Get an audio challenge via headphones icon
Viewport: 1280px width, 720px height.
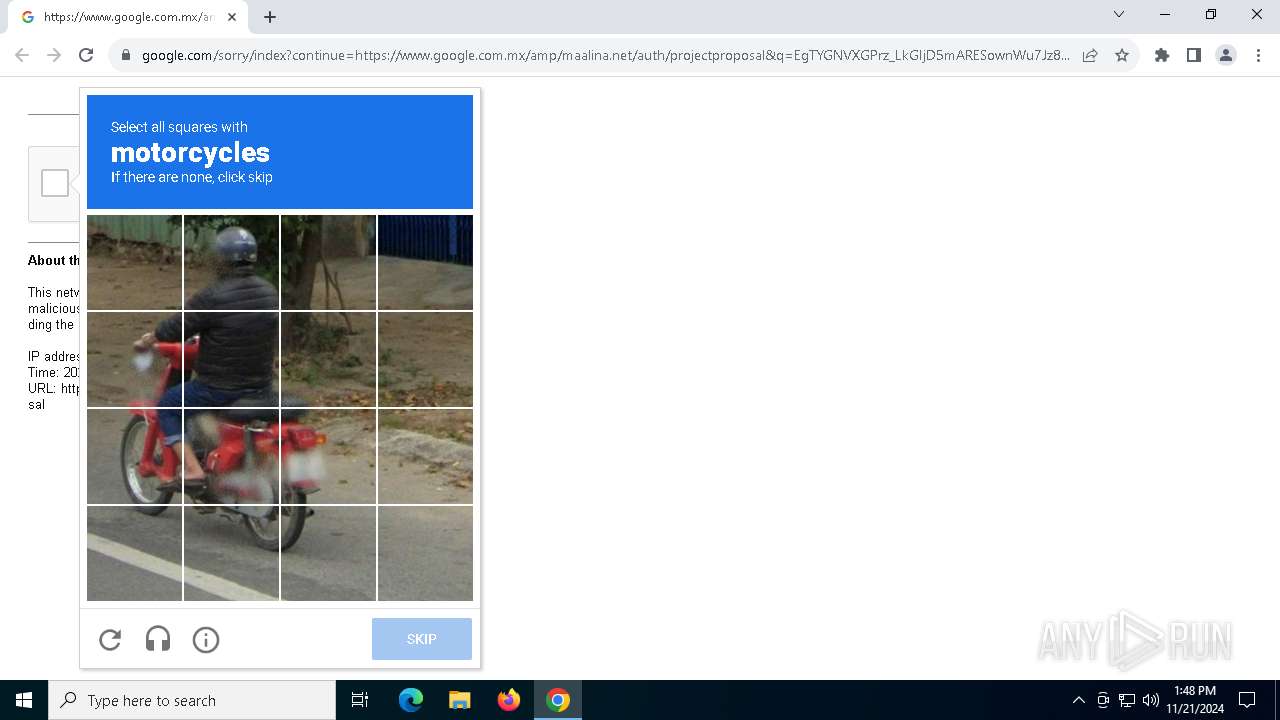[x=158, y=640]
